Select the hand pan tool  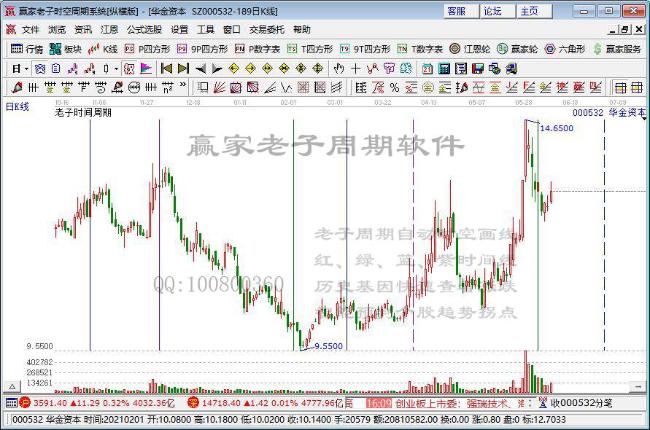coord(339,68)
